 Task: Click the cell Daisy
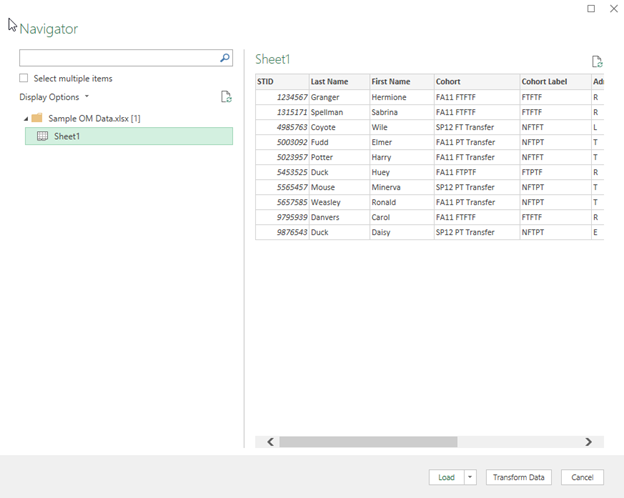[x=402, y=232]
